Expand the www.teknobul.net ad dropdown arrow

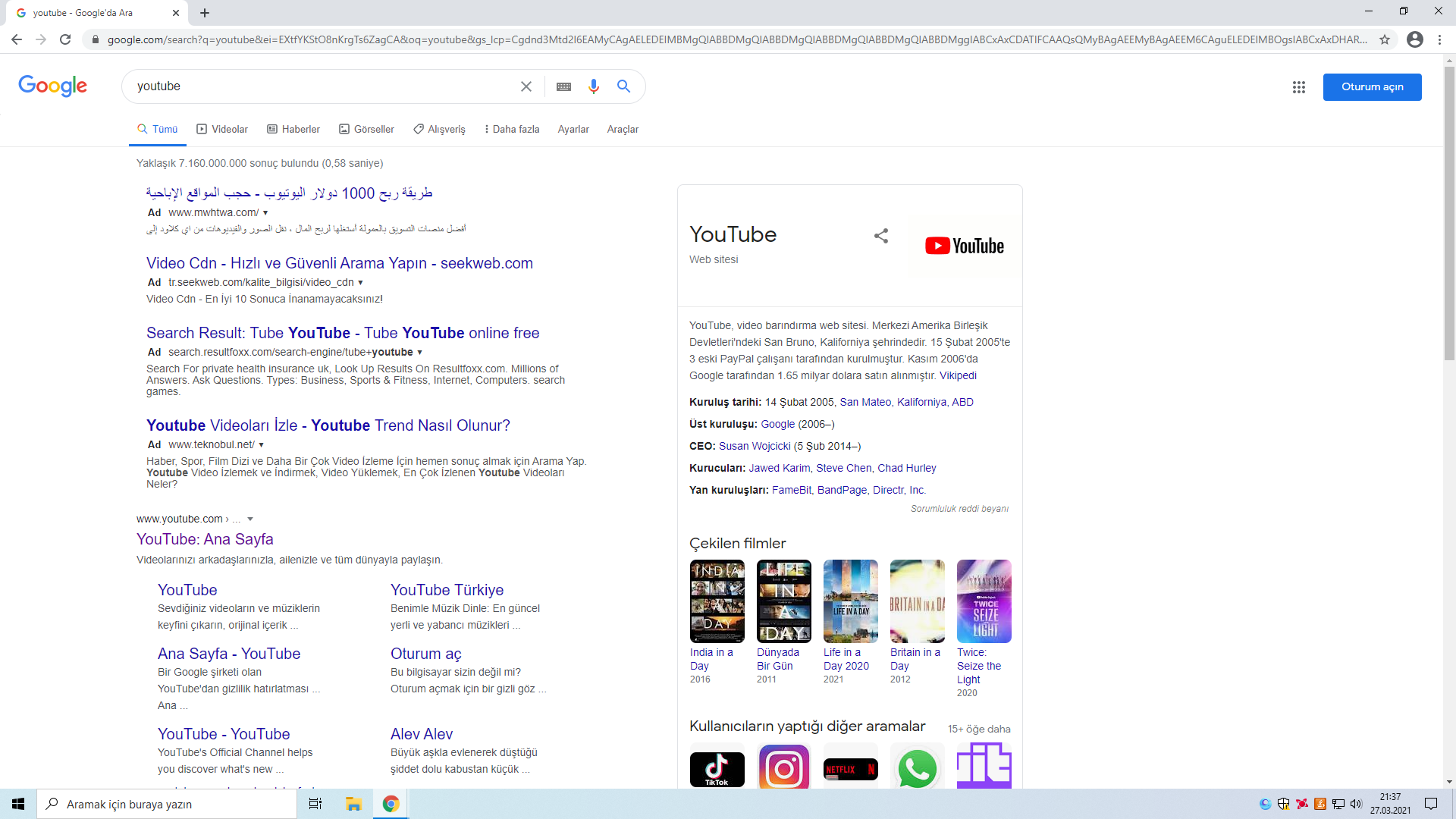tap(262, 445)
